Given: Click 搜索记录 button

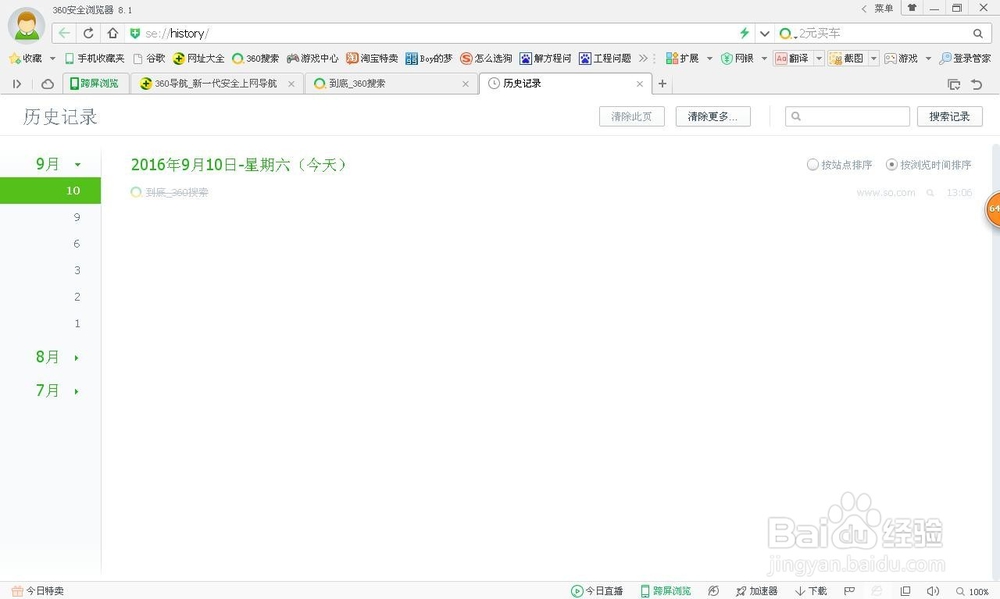Looking at the screenshot, I should pyautogui.click(x=949, y=117).
